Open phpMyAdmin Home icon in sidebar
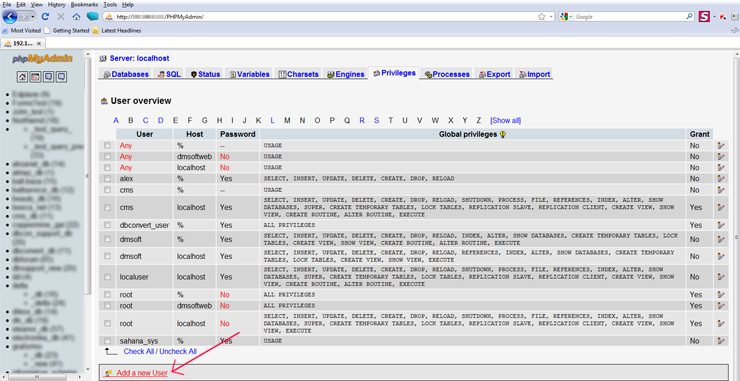The width and height of the screenshot is (740, 381). [22, 76]
